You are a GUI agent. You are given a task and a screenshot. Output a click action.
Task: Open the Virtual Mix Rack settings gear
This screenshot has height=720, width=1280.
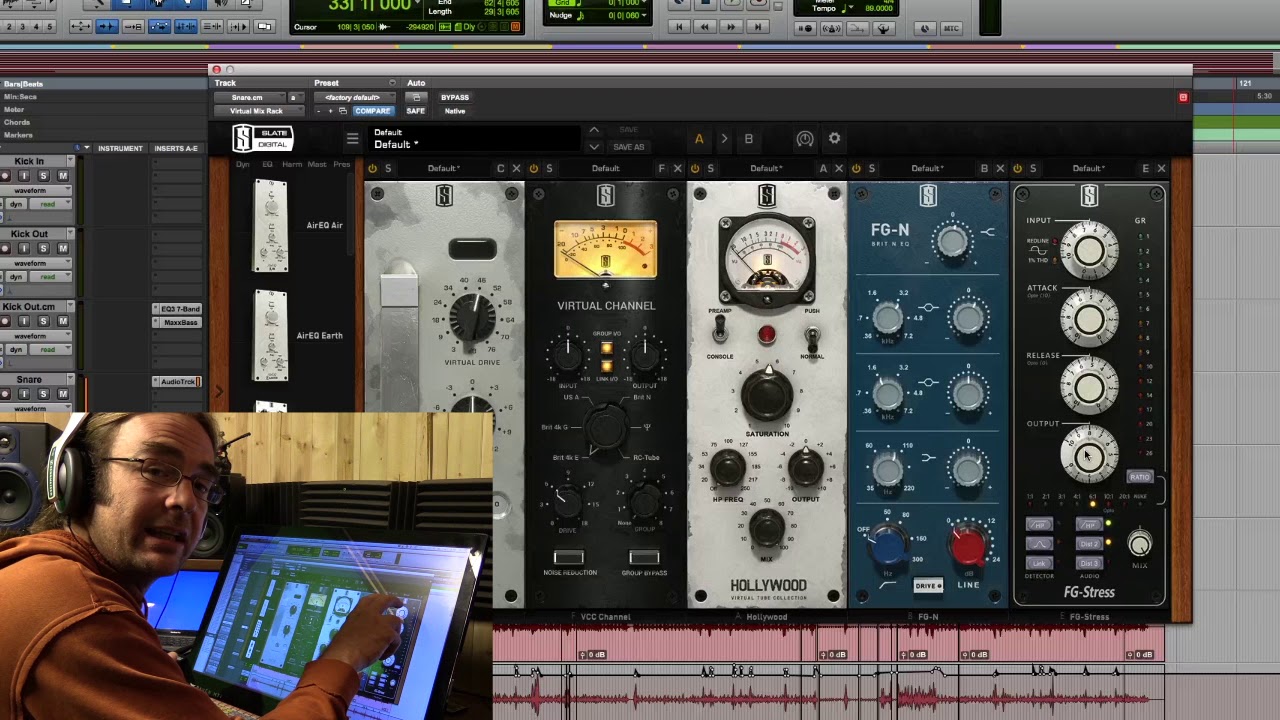(834, 139)
